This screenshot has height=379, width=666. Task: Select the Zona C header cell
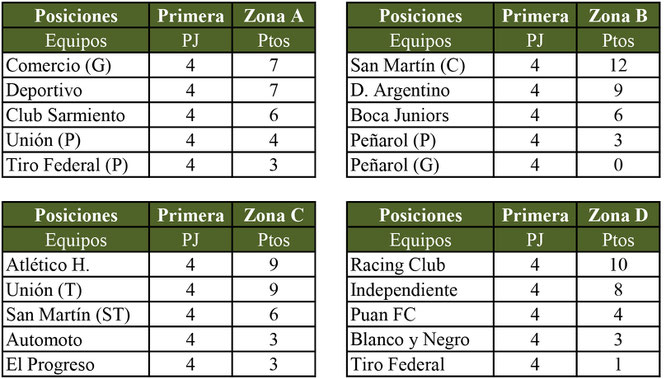pos(274,215)
